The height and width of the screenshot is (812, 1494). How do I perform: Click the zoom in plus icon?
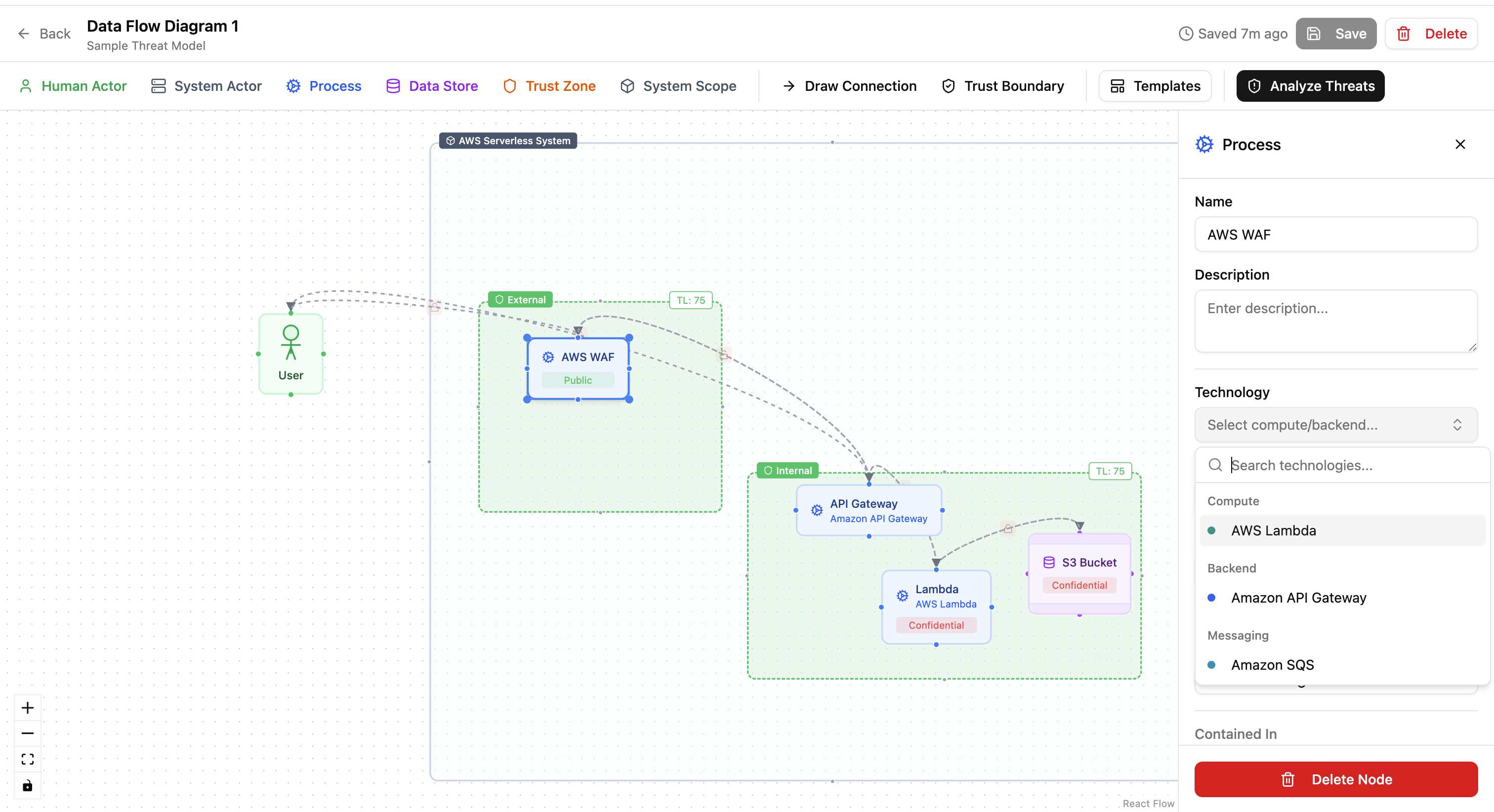coord(27,708)
